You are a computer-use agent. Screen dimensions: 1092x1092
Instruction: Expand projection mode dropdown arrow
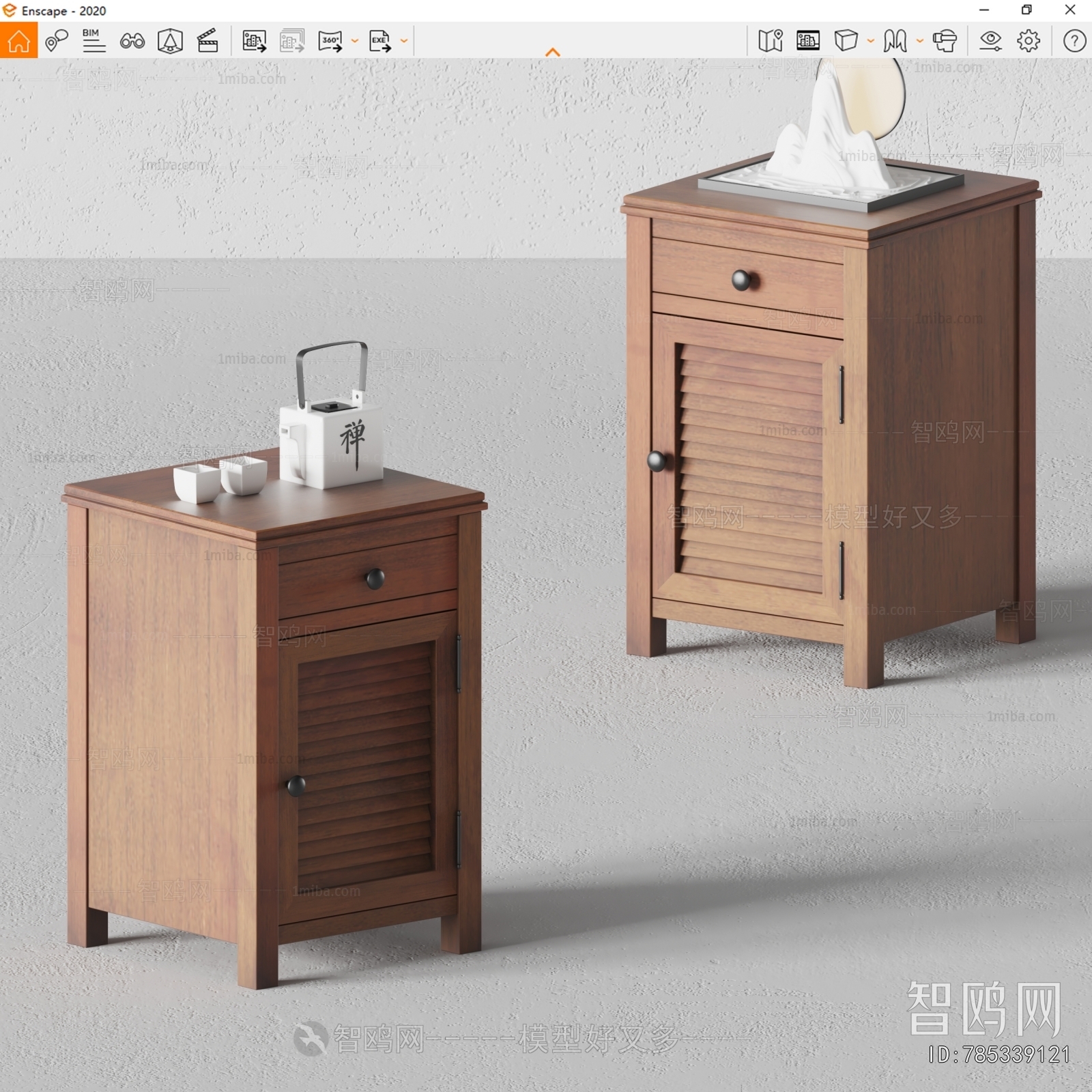[x=870, y=41]
